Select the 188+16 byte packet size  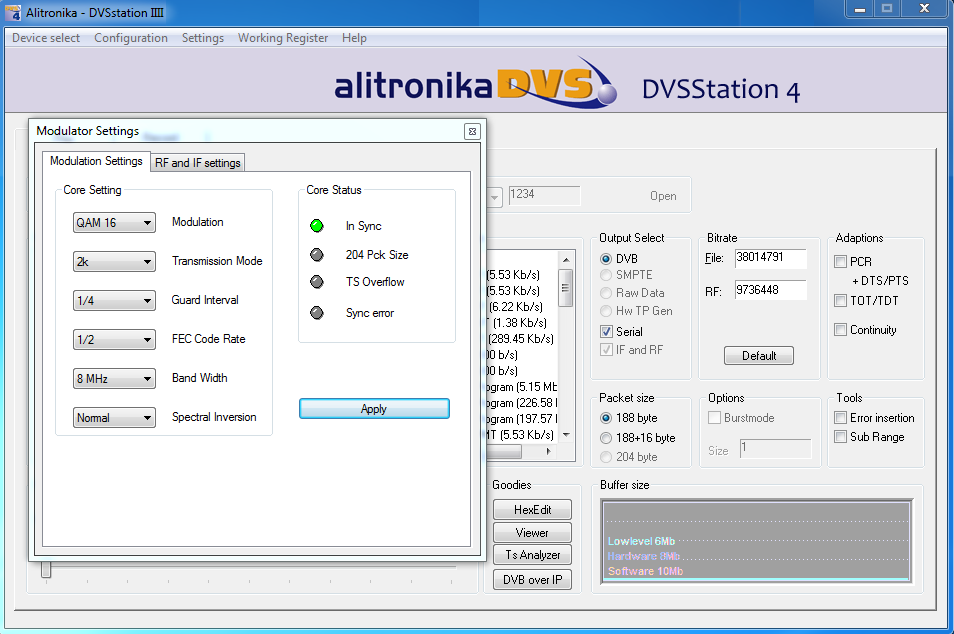(x=607, y=438)
